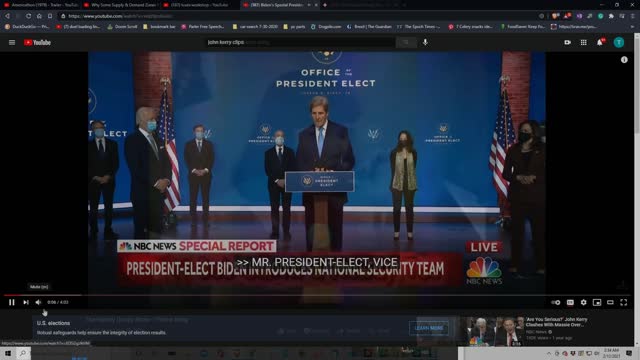640x360 pixels.
Task: Skip to the next video
Action: [26, 302]
